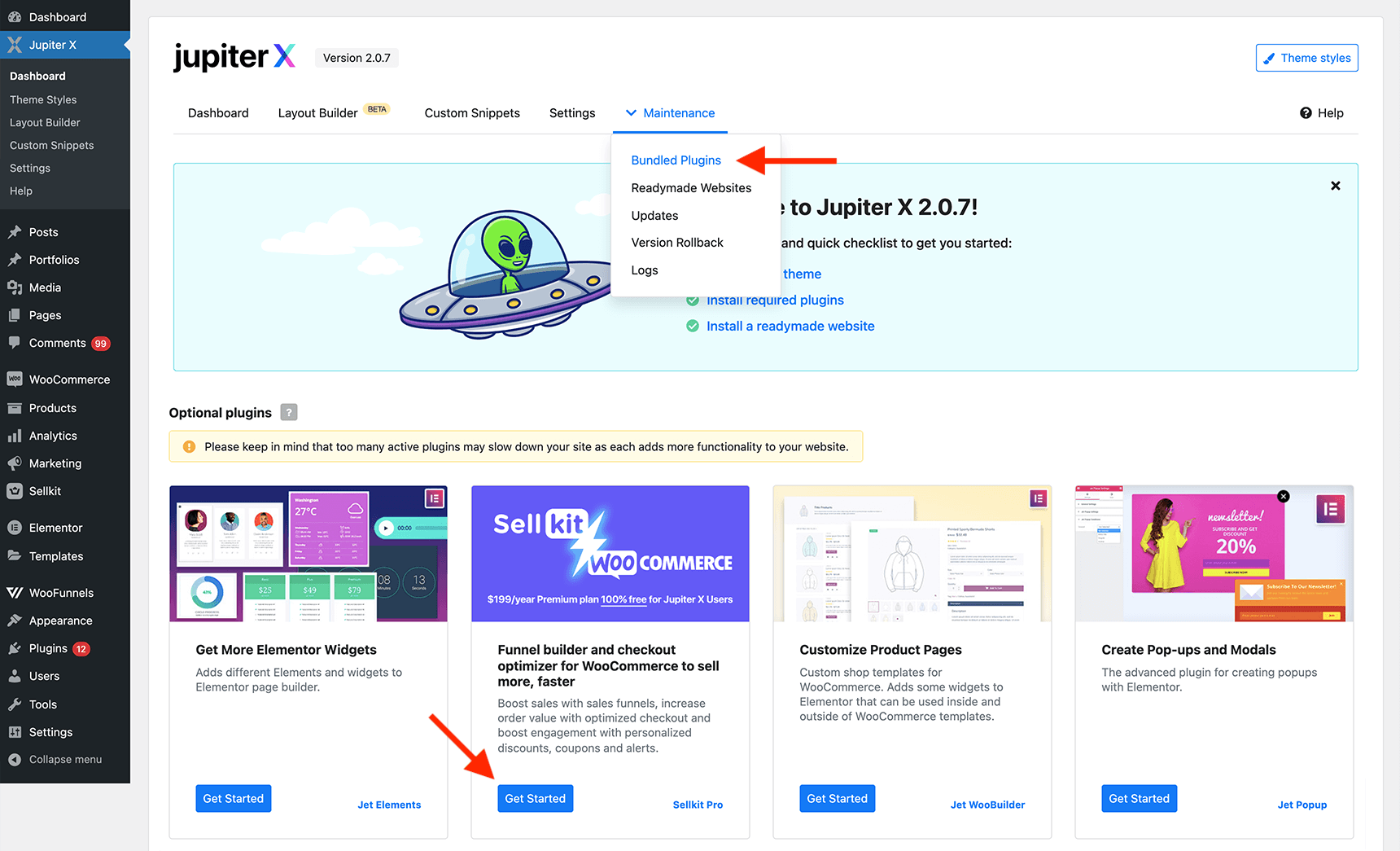1400x851 pixels.
Task: Click the Help question mark icon
Action: click(x=1306, y=113)
